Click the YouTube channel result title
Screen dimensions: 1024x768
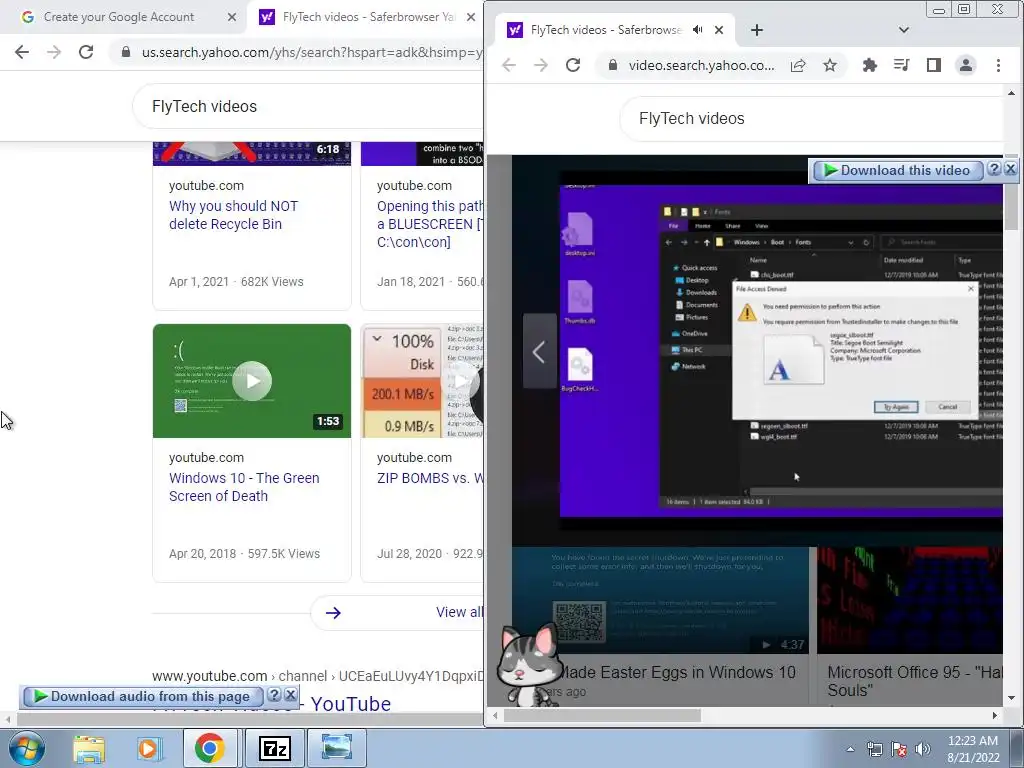tap(272, 704)
